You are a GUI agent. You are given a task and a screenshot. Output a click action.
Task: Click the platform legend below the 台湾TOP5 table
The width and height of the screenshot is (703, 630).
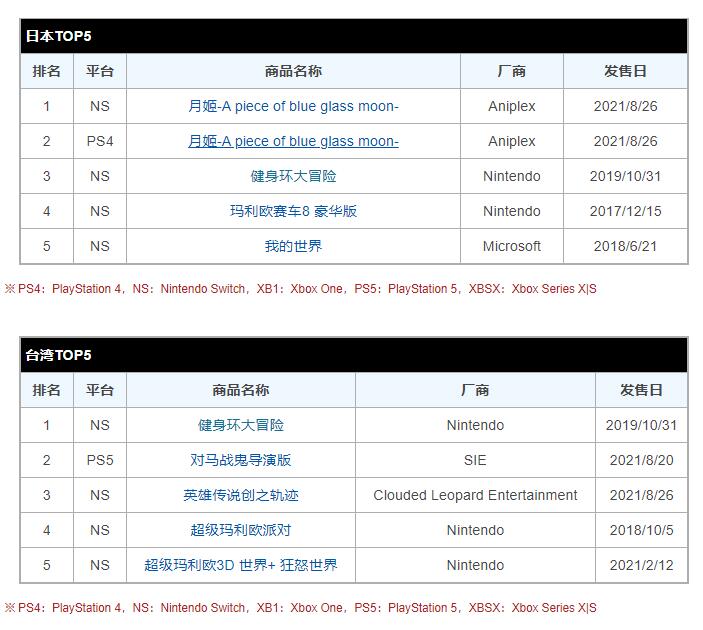(301, 608)
